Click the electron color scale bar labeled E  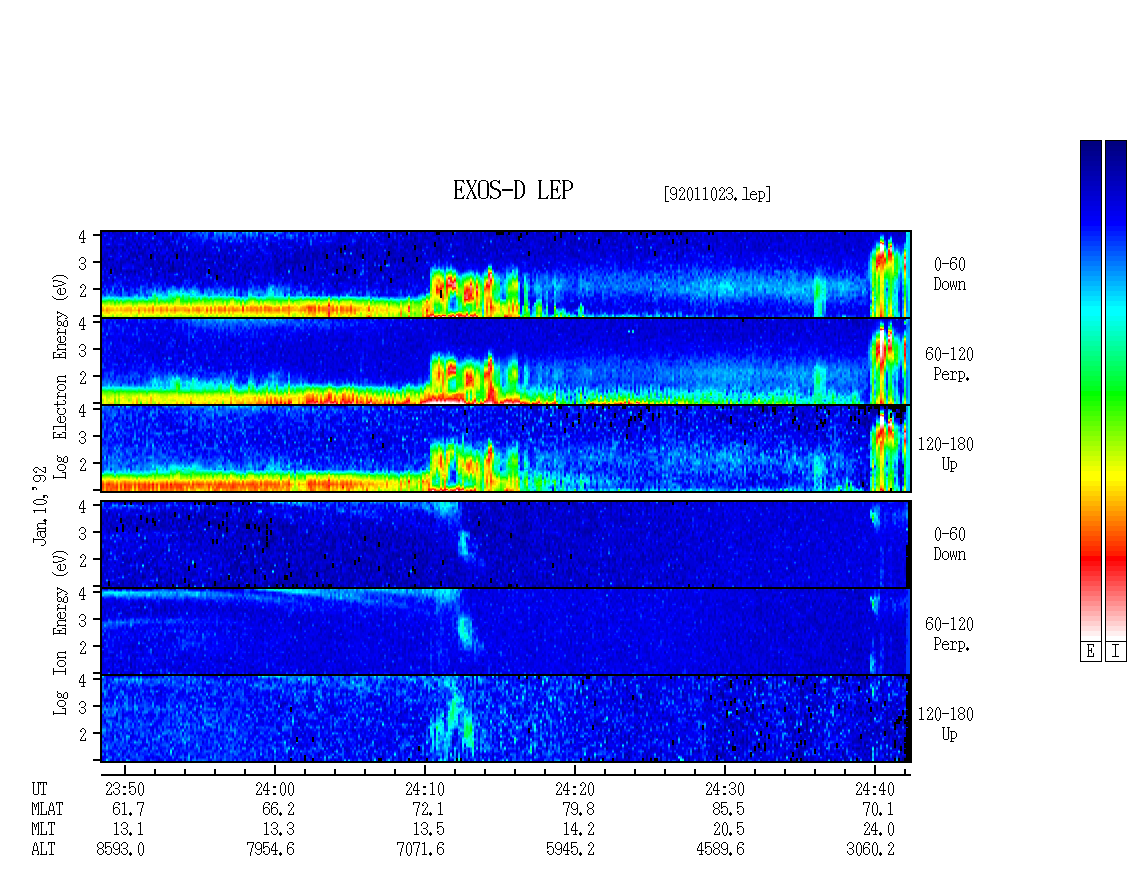tap(1090, 390)
